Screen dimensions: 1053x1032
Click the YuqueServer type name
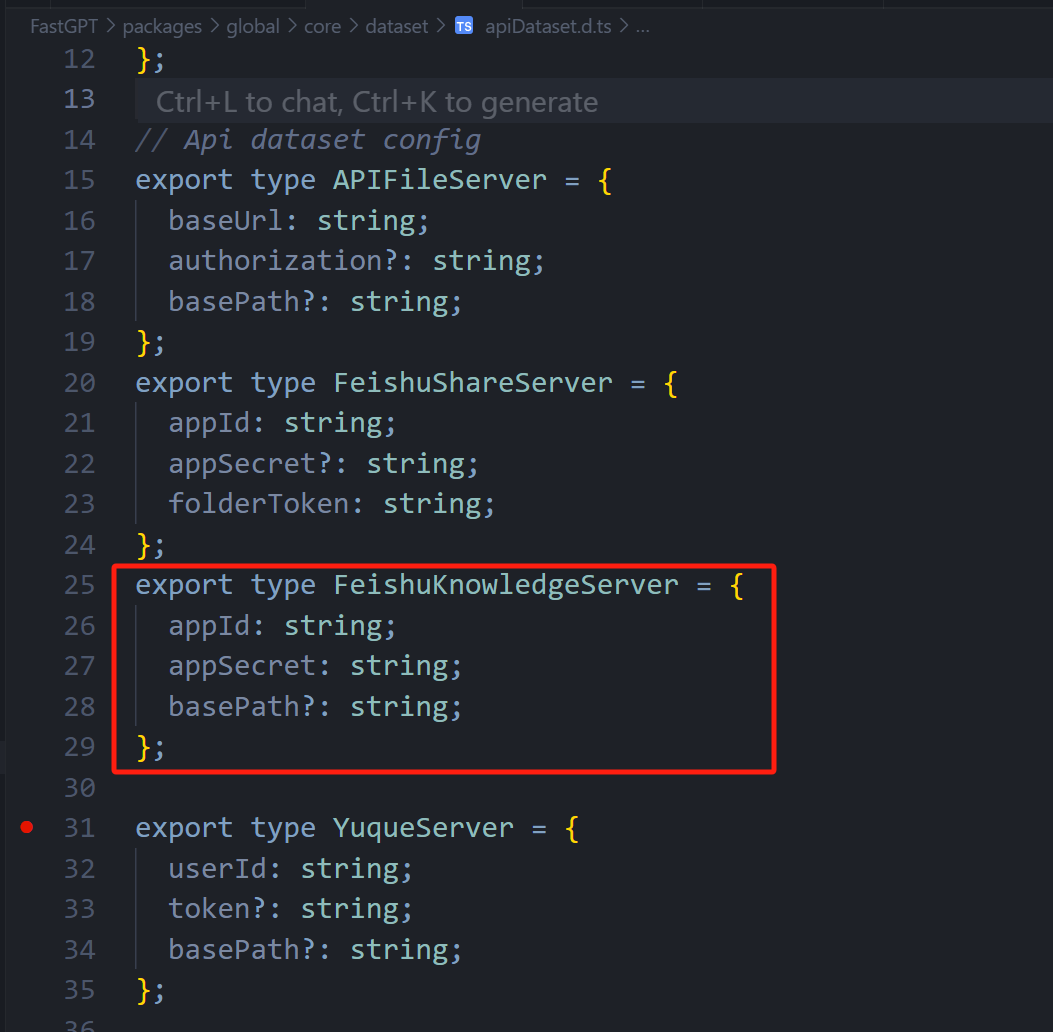[423, 828]
